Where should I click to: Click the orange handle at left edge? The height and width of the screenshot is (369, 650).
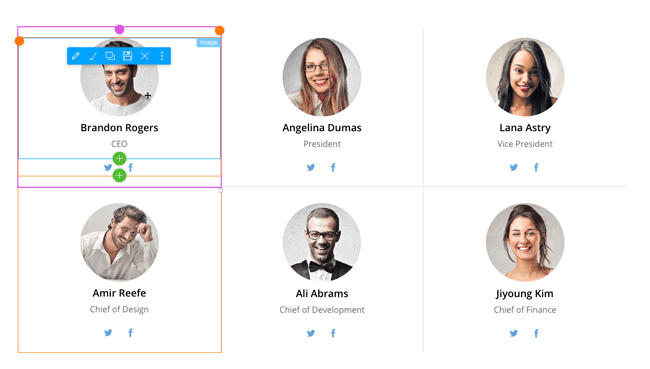(19, 41)
